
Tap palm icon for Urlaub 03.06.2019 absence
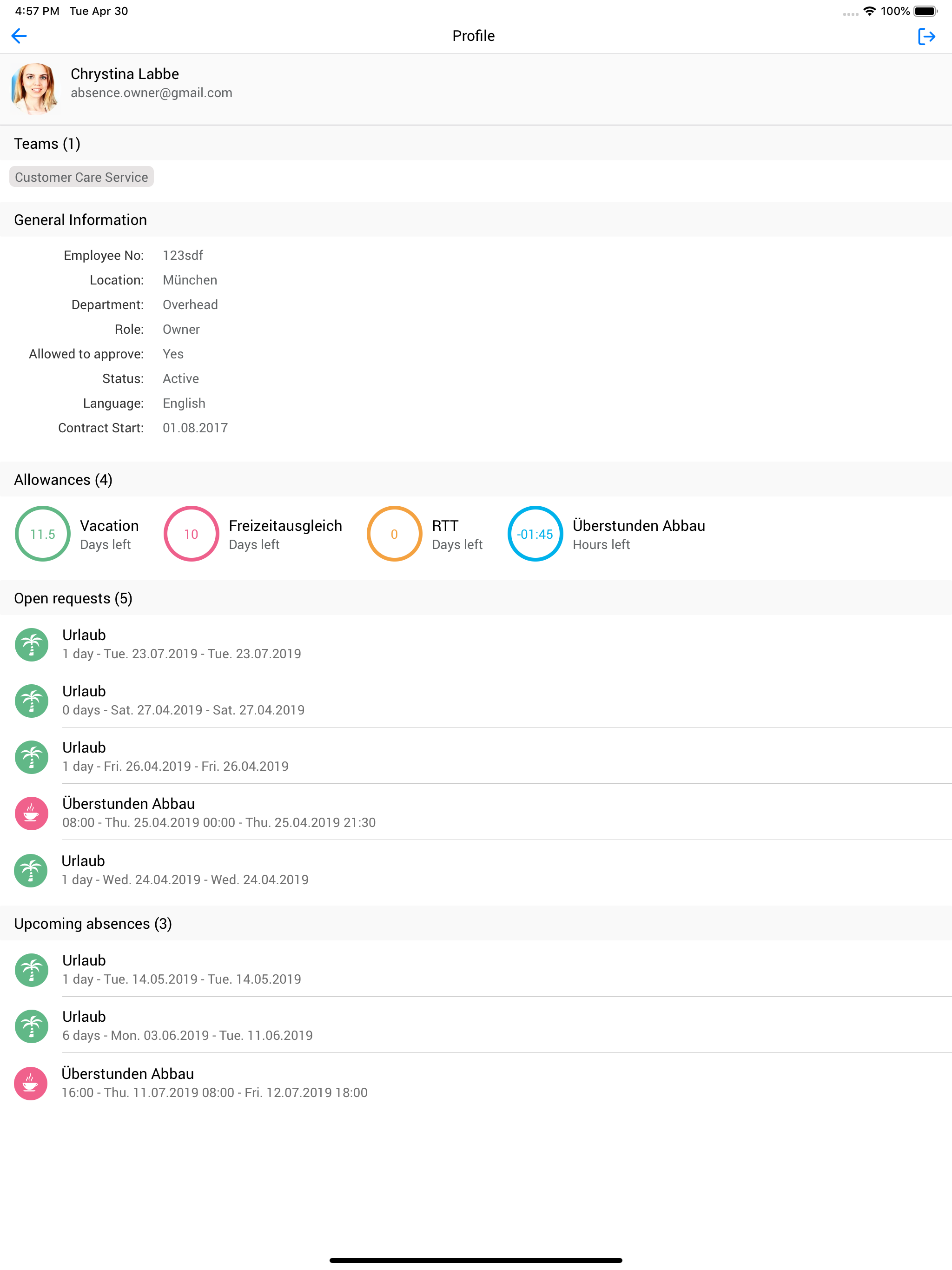click(x=32, y=1026)
